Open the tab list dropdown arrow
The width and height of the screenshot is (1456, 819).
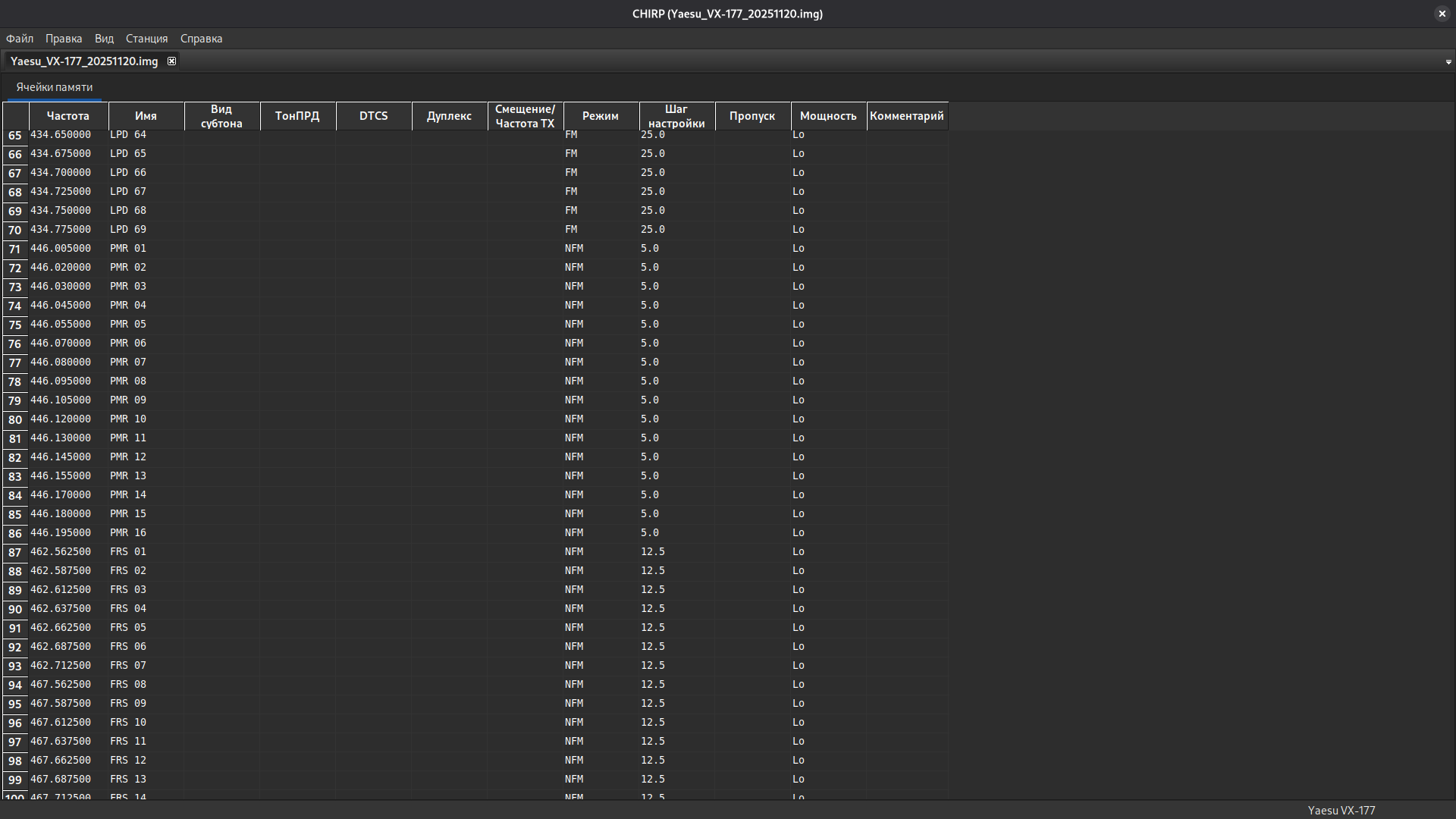click(x=1448, y=62)
